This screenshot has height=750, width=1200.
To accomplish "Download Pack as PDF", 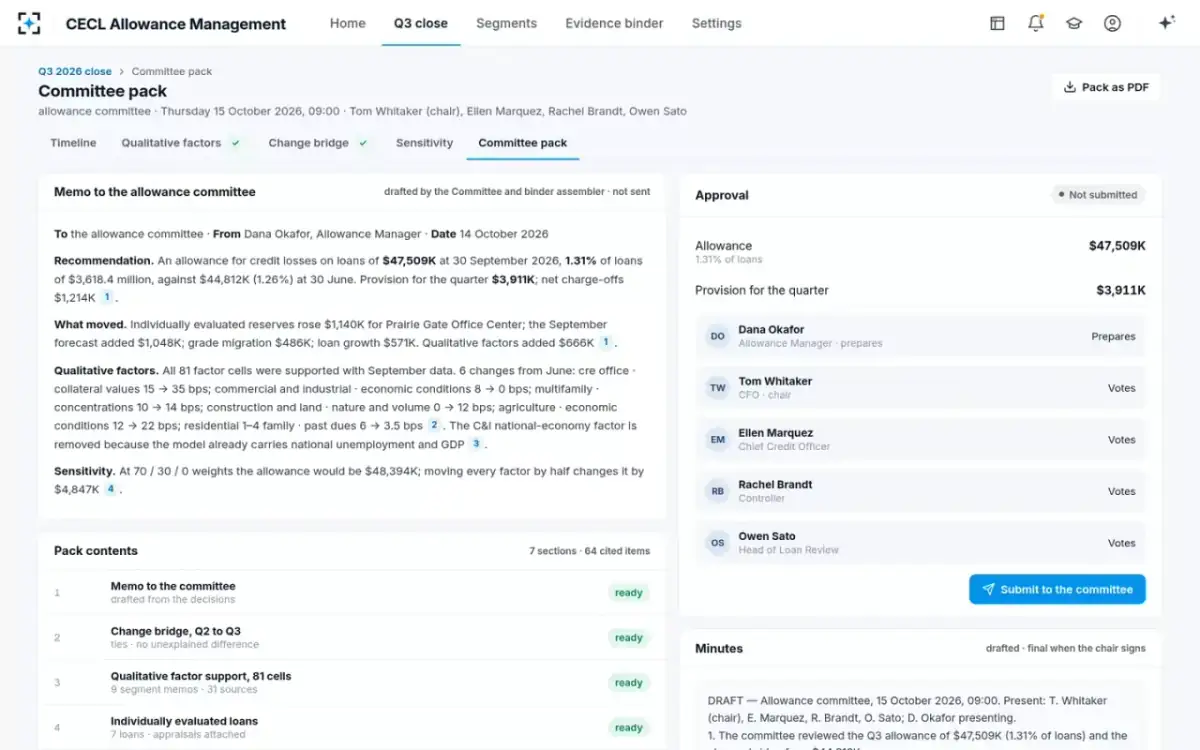I will tap(1106, 87).
